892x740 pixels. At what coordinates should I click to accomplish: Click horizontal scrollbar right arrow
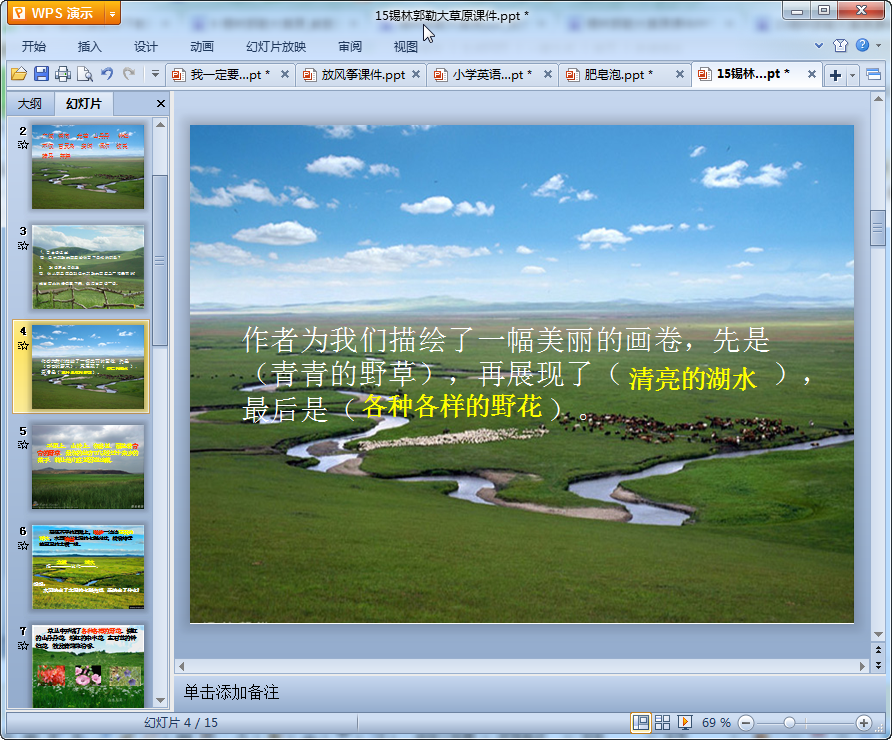click(862, 665)
